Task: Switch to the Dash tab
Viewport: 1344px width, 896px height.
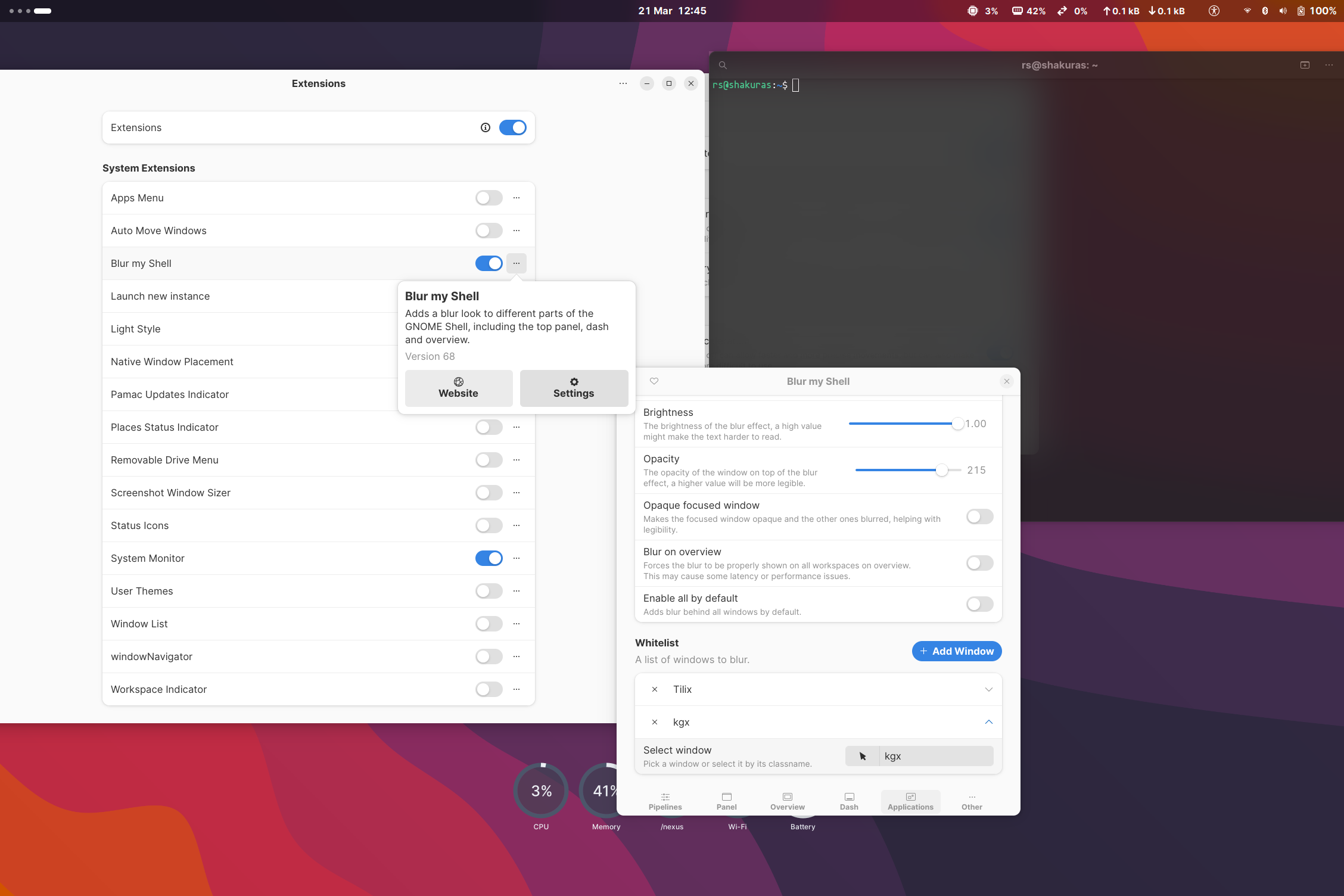Action: tap(849, 802)
